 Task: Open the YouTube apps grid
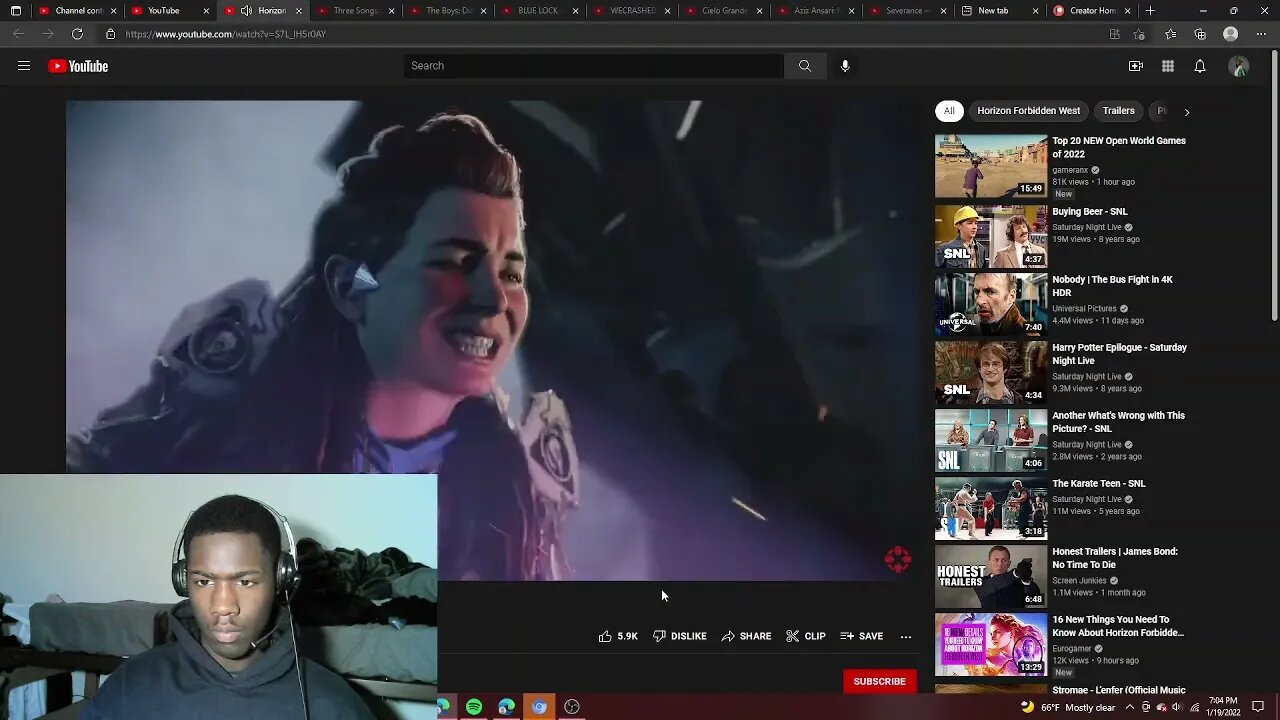(1167, 66)
